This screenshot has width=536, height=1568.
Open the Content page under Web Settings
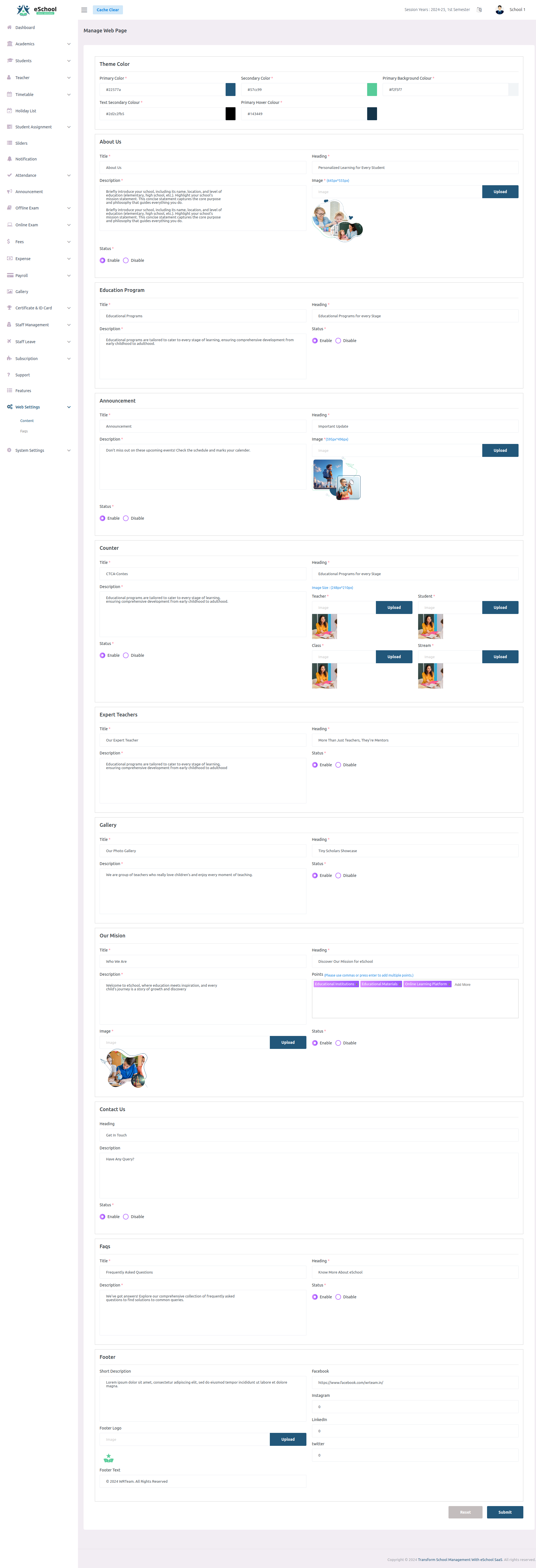click(27, 421)
